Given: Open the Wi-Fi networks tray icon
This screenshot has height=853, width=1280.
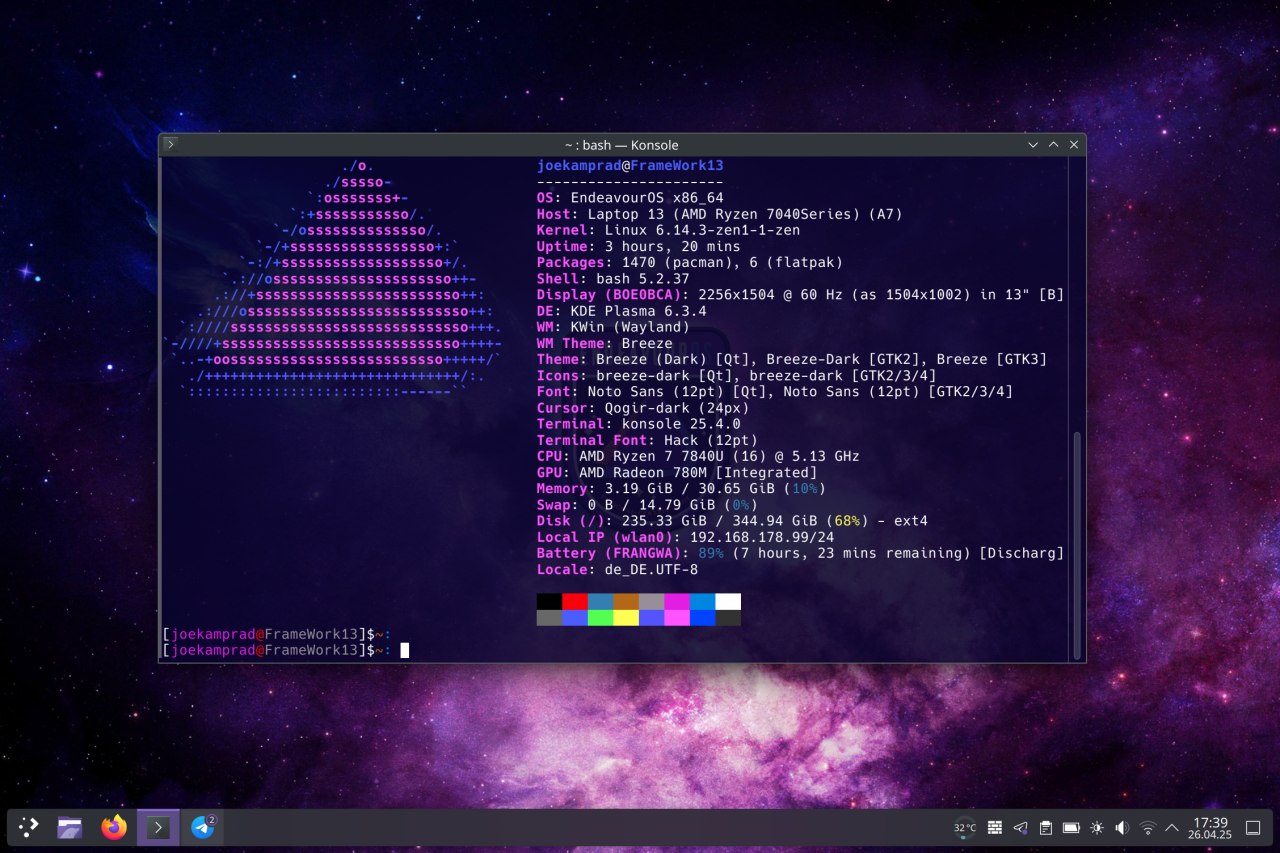Looking at the screenshot, I should (1148, 828).
